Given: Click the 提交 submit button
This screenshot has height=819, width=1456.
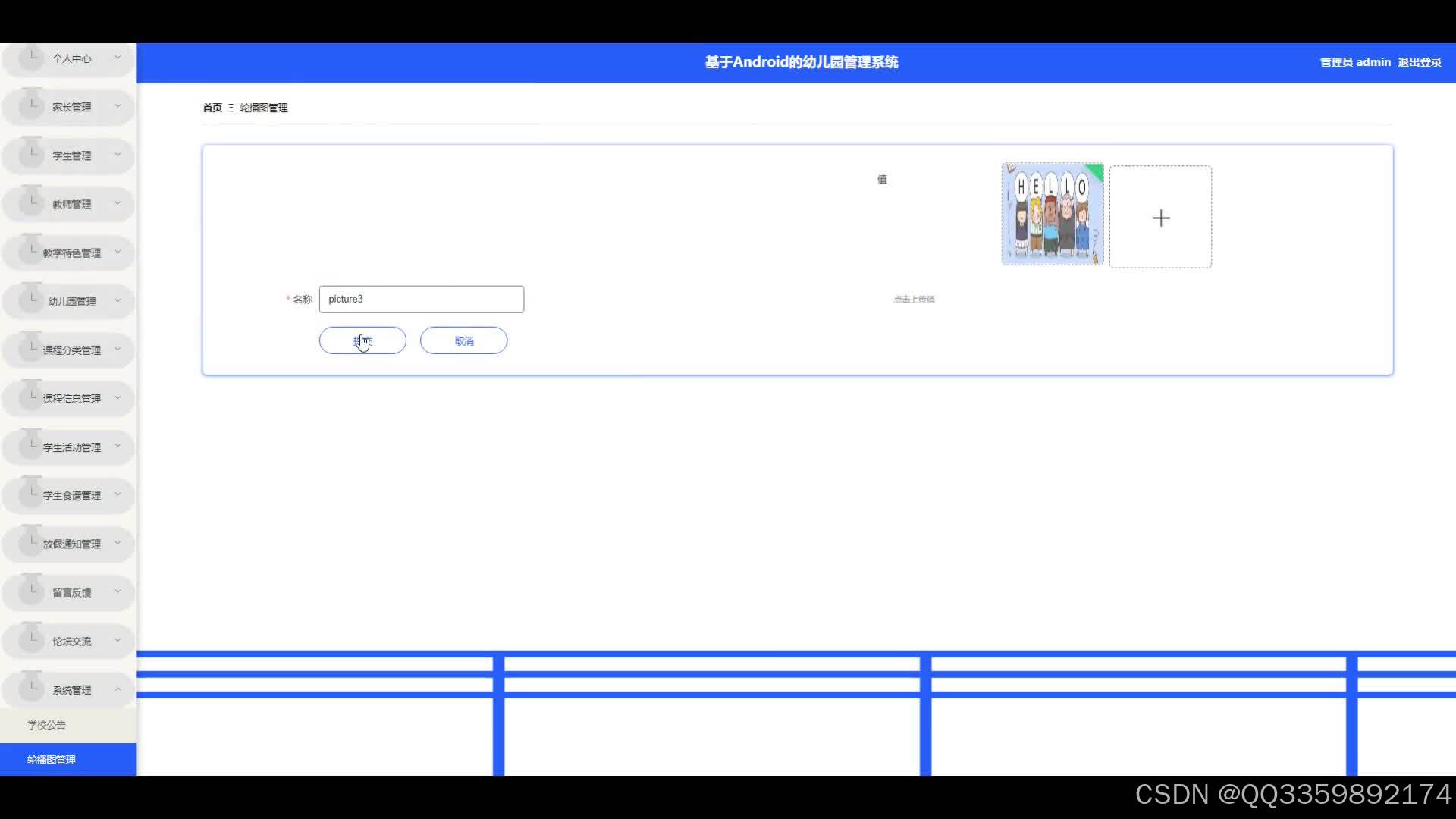Looking at the screenshot, I should pyautogui.click(x=362, y=340).
